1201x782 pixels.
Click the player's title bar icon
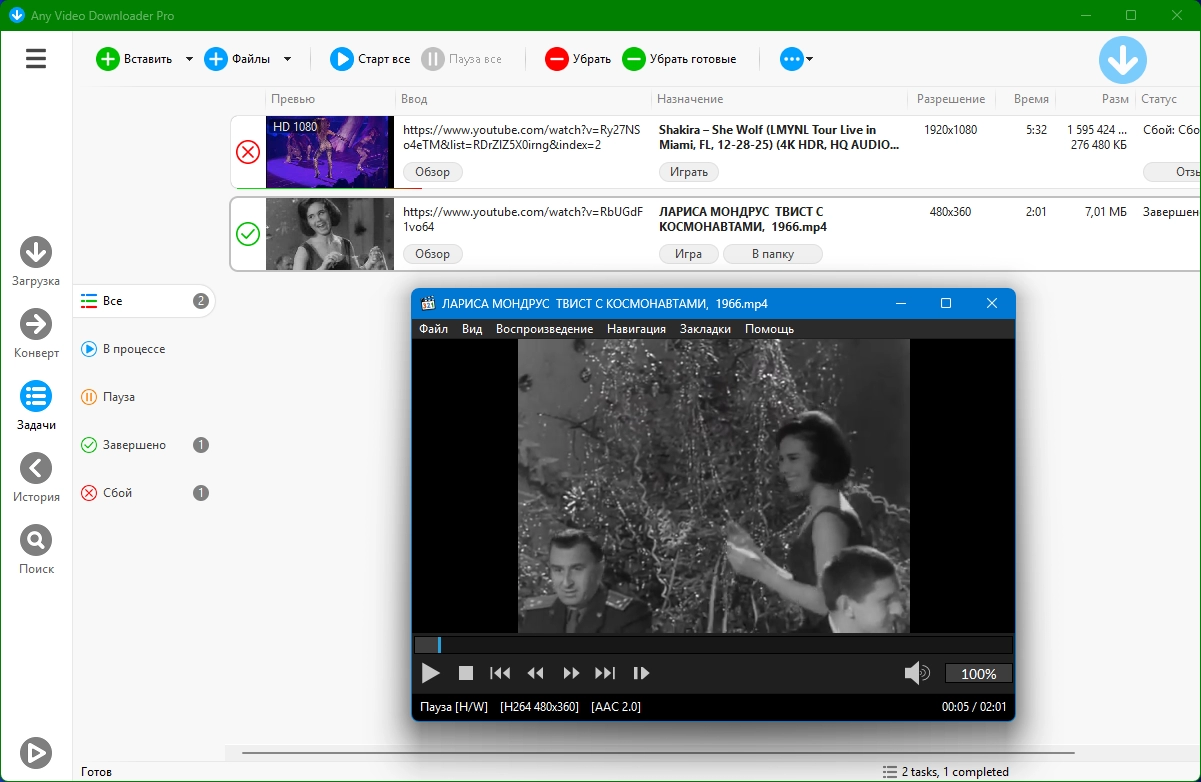(x=428, y=304)
